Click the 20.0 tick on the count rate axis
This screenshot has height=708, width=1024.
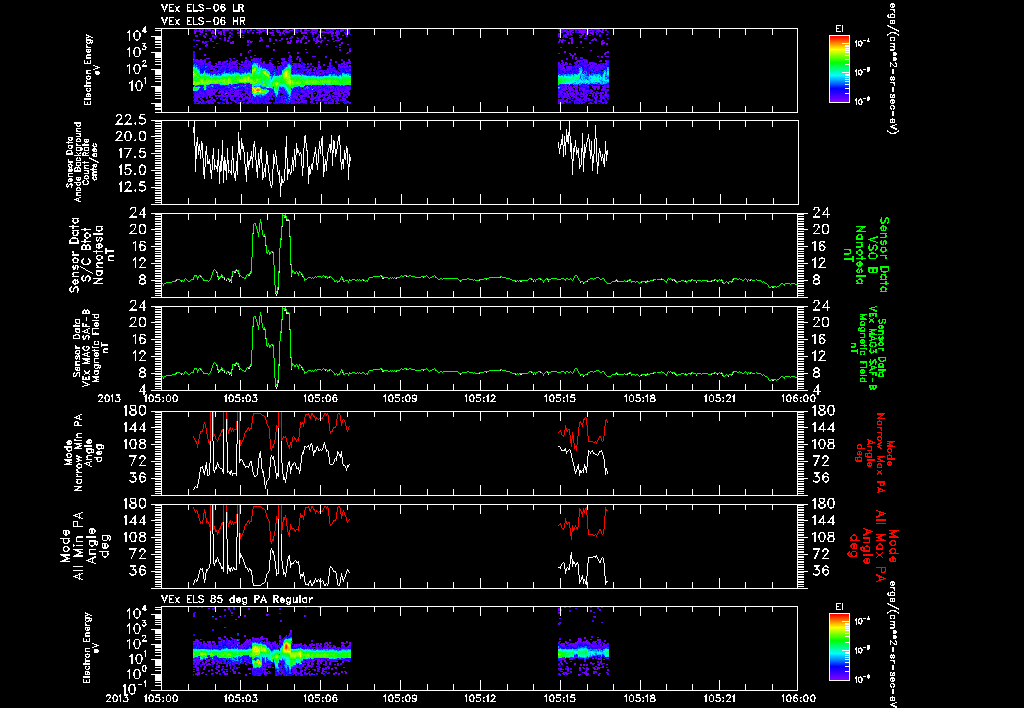pyautogui.click(x=130, y=137)
